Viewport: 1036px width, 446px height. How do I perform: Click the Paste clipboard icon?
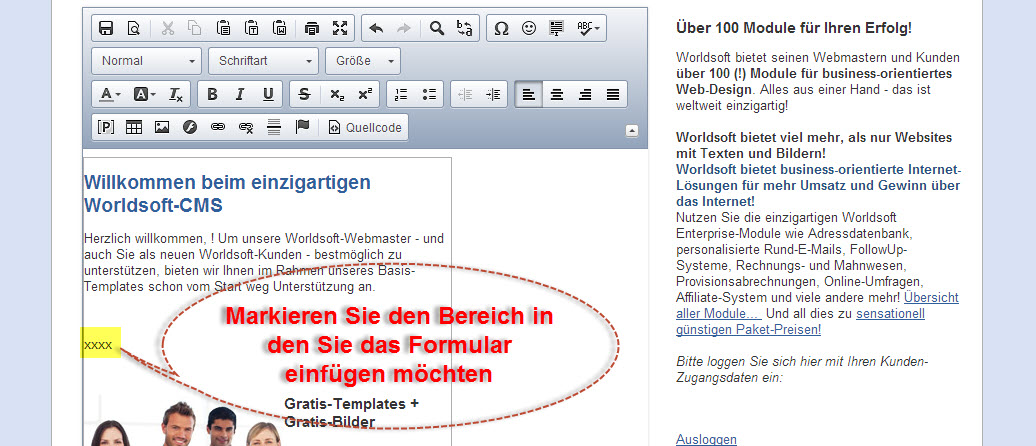pyautogui.click(x=223, y=28)
